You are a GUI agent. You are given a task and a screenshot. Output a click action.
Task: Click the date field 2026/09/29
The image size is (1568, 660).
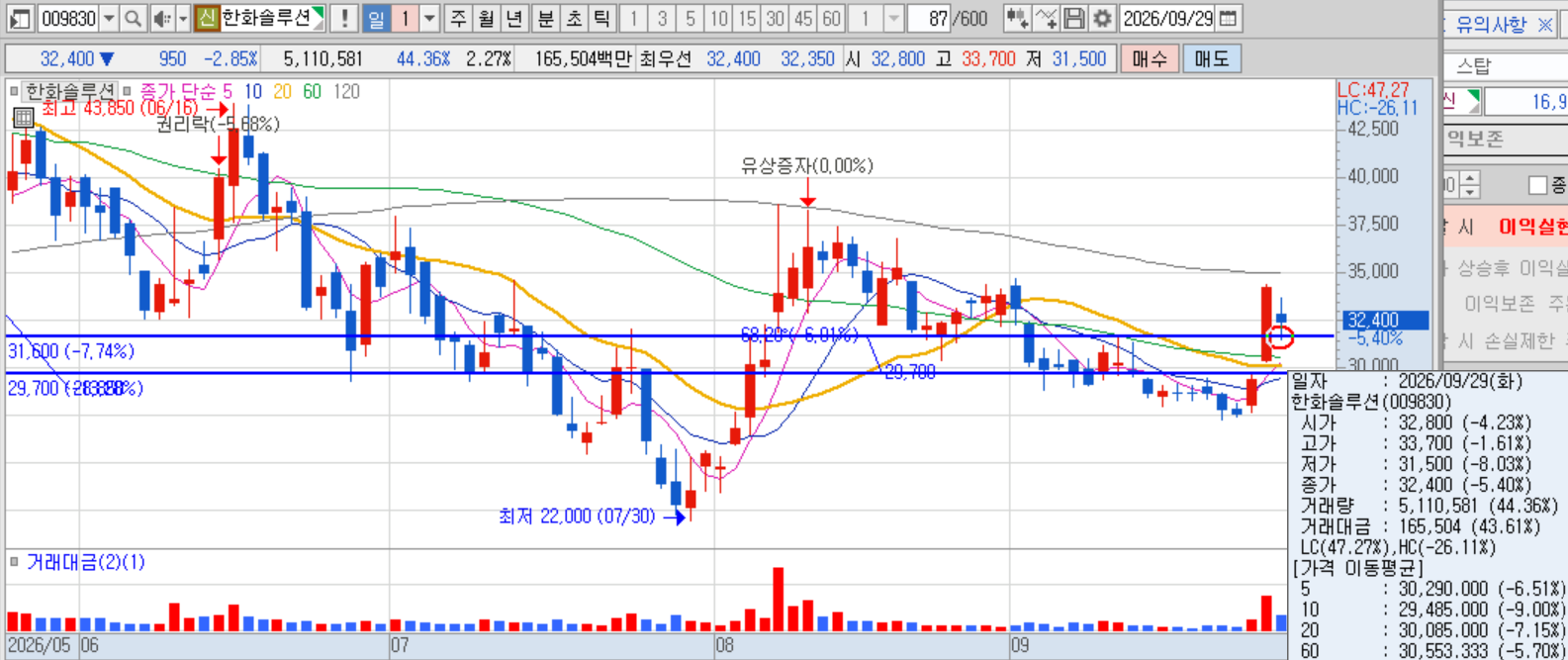pos(1168,18)
